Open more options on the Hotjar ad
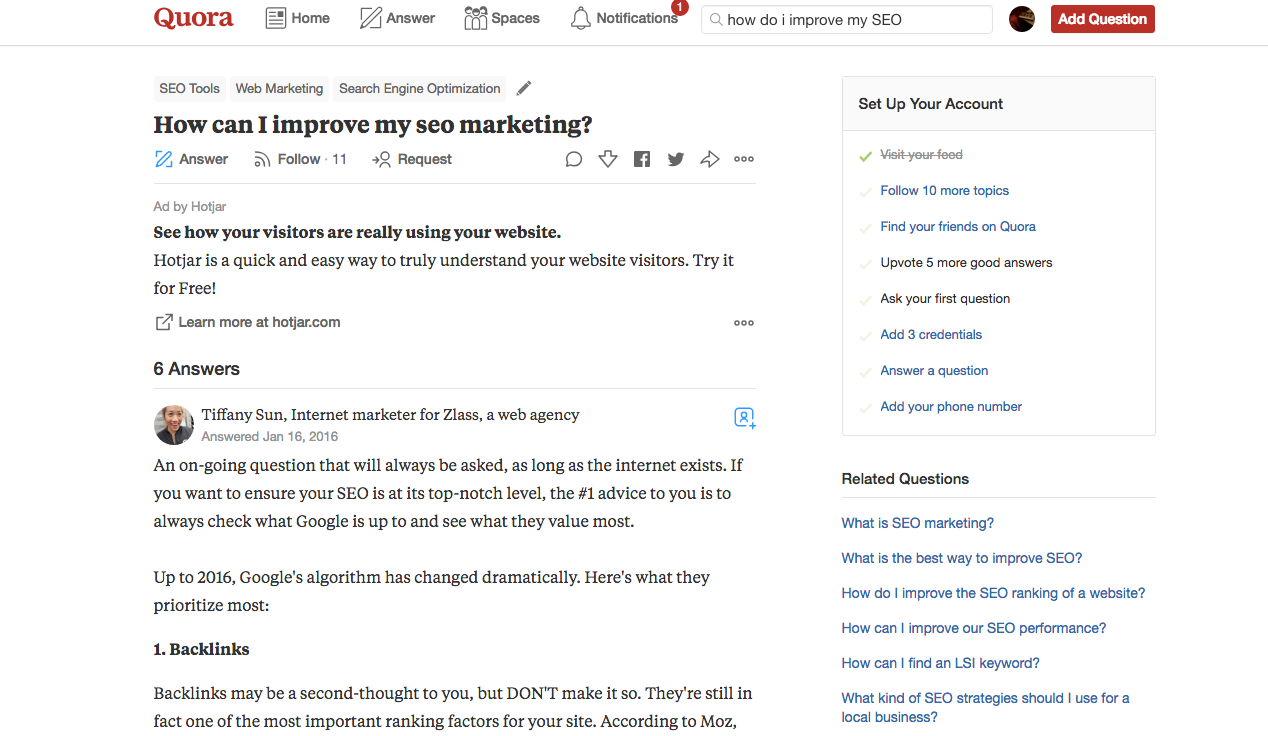Viewport: 1268px width, 736px height. click(x=743, y=322)
